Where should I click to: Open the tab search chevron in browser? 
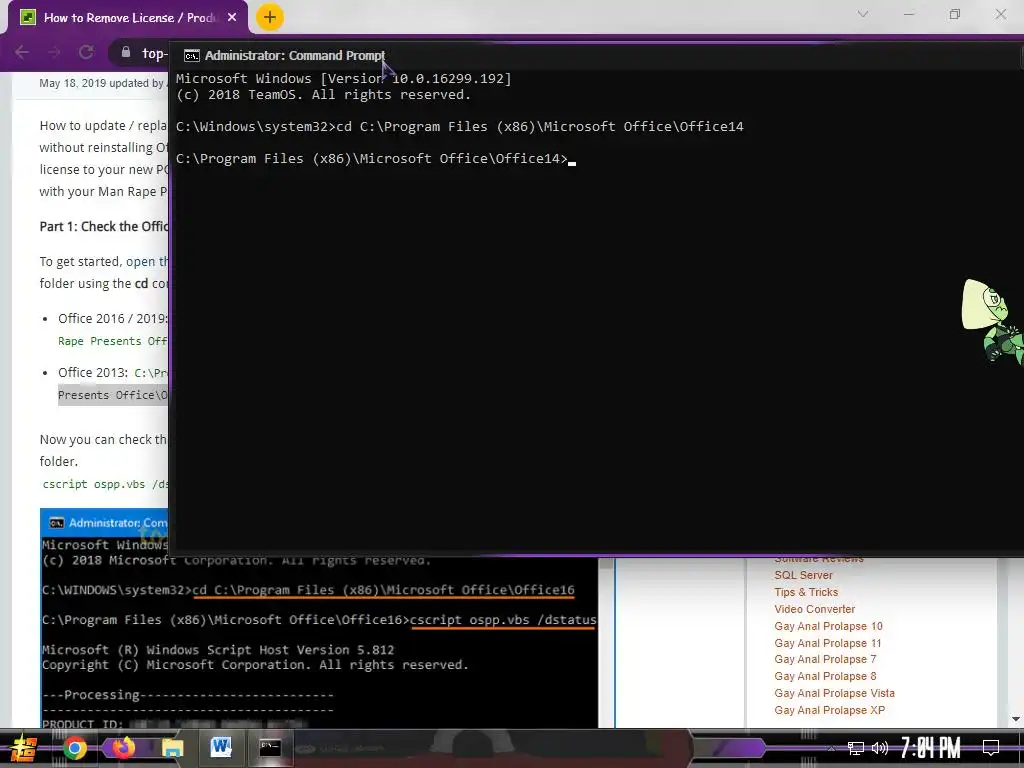point(863,14)
